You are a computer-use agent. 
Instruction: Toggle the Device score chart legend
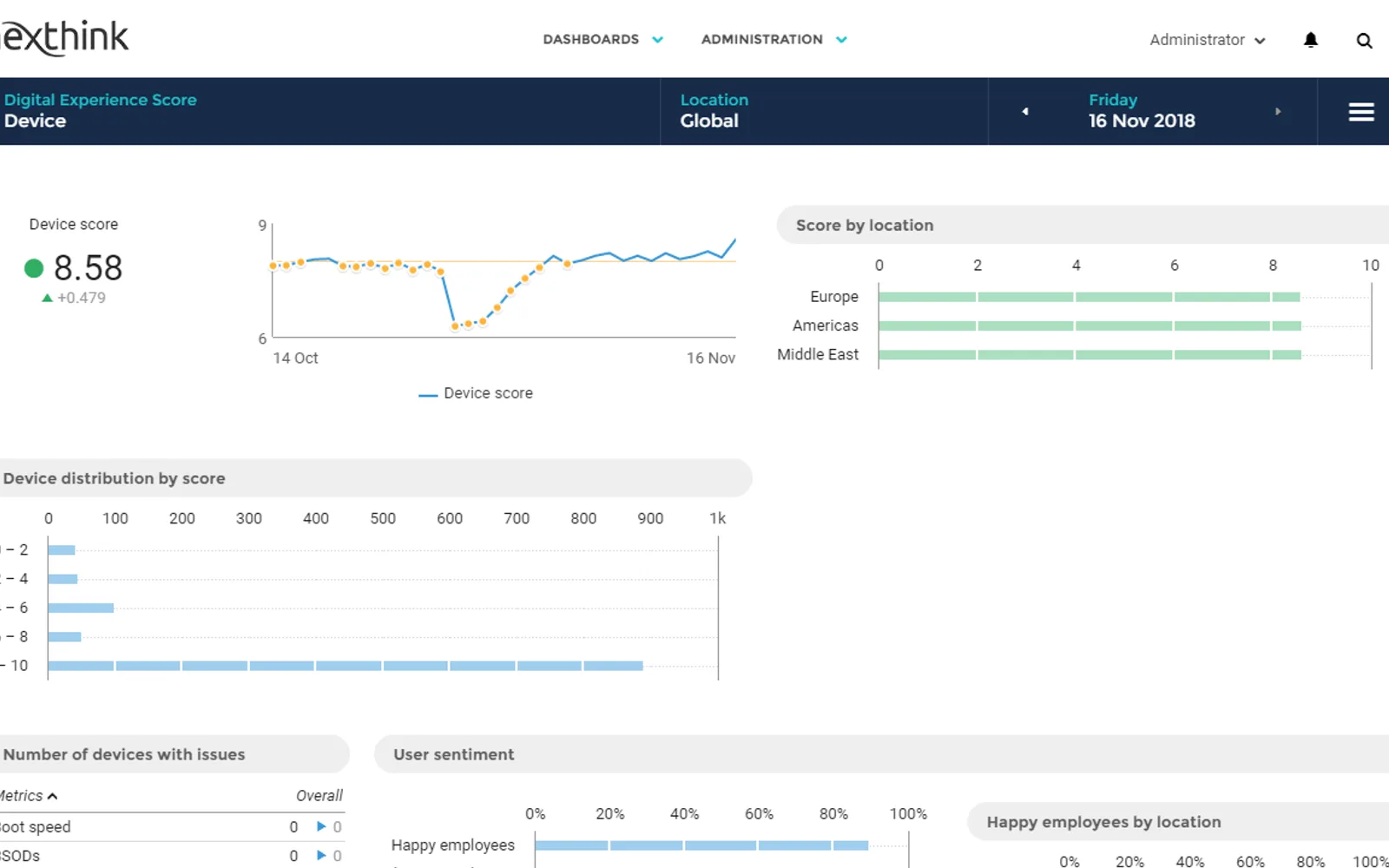[x=476, y=393]
